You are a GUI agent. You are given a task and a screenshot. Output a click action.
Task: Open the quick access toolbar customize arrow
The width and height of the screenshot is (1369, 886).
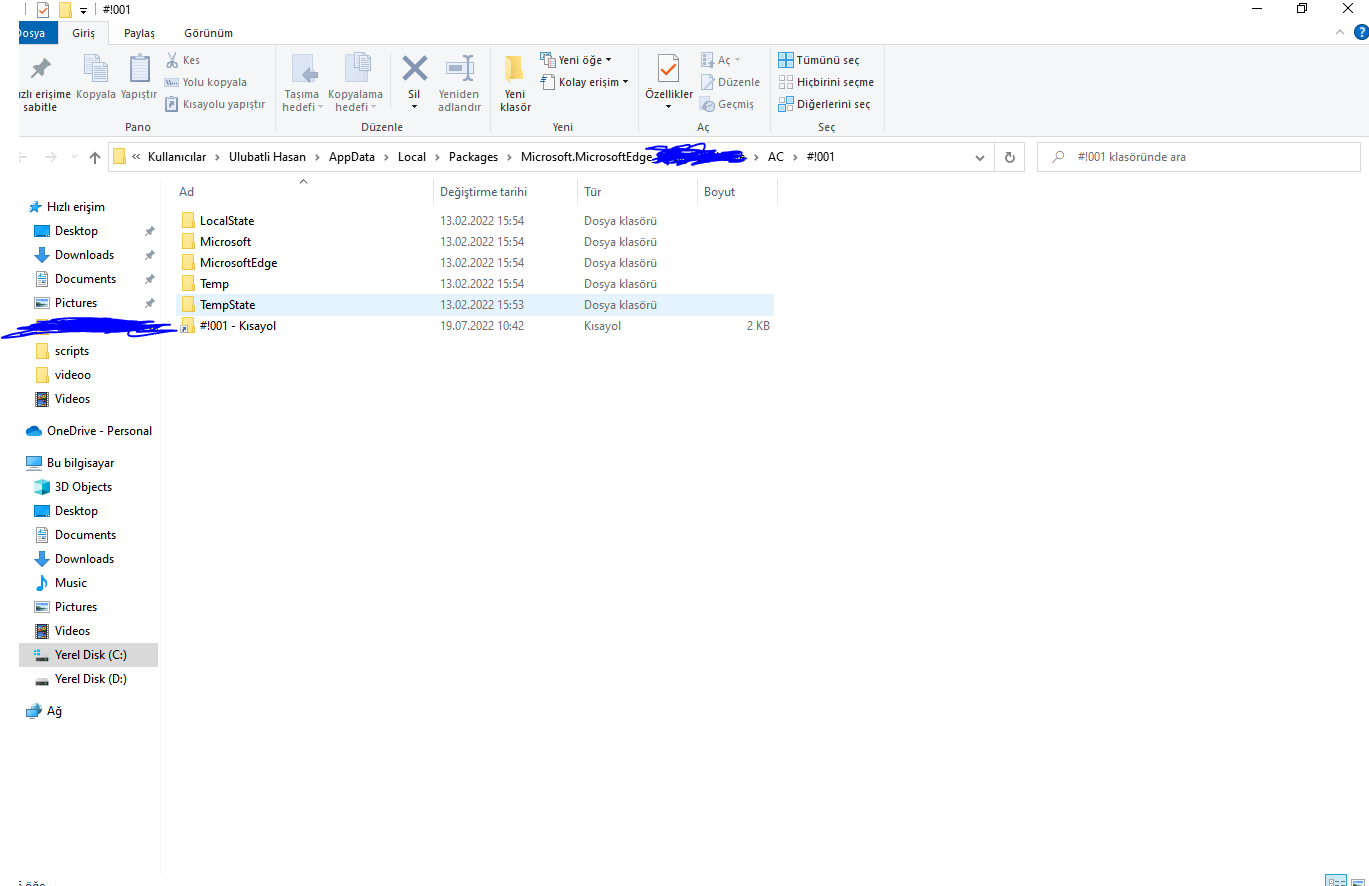[x=84, y=10]
